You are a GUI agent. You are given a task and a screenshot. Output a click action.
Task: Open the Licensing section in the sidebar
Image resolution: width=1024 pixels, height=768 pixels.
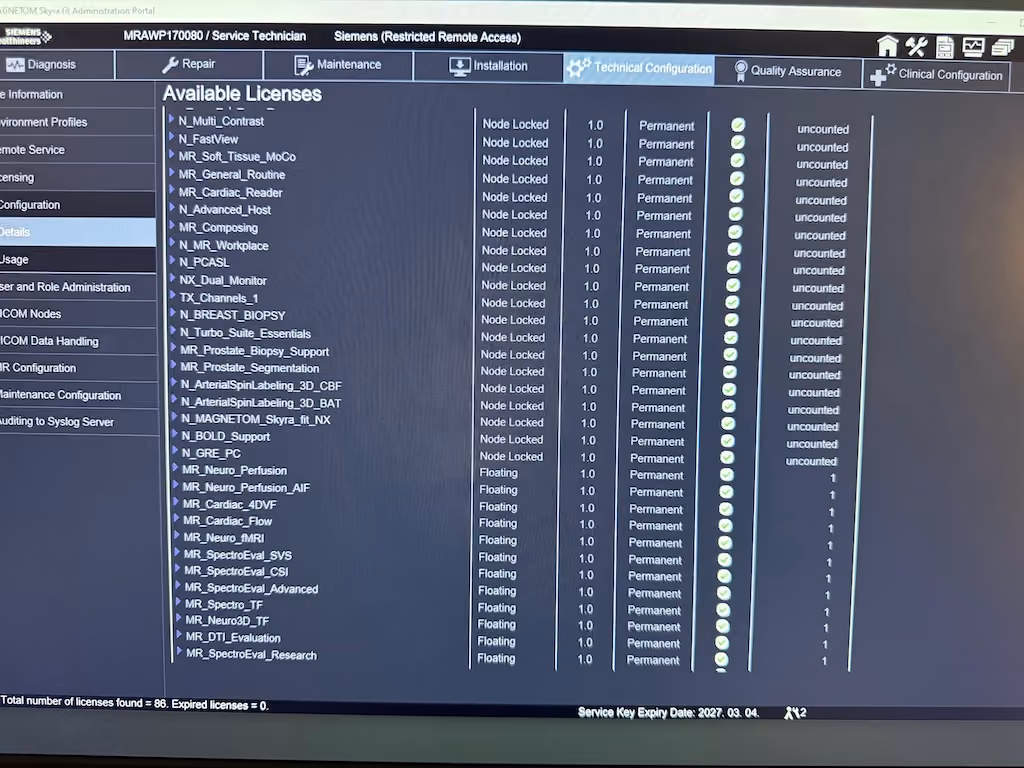(x=77, y=177)
